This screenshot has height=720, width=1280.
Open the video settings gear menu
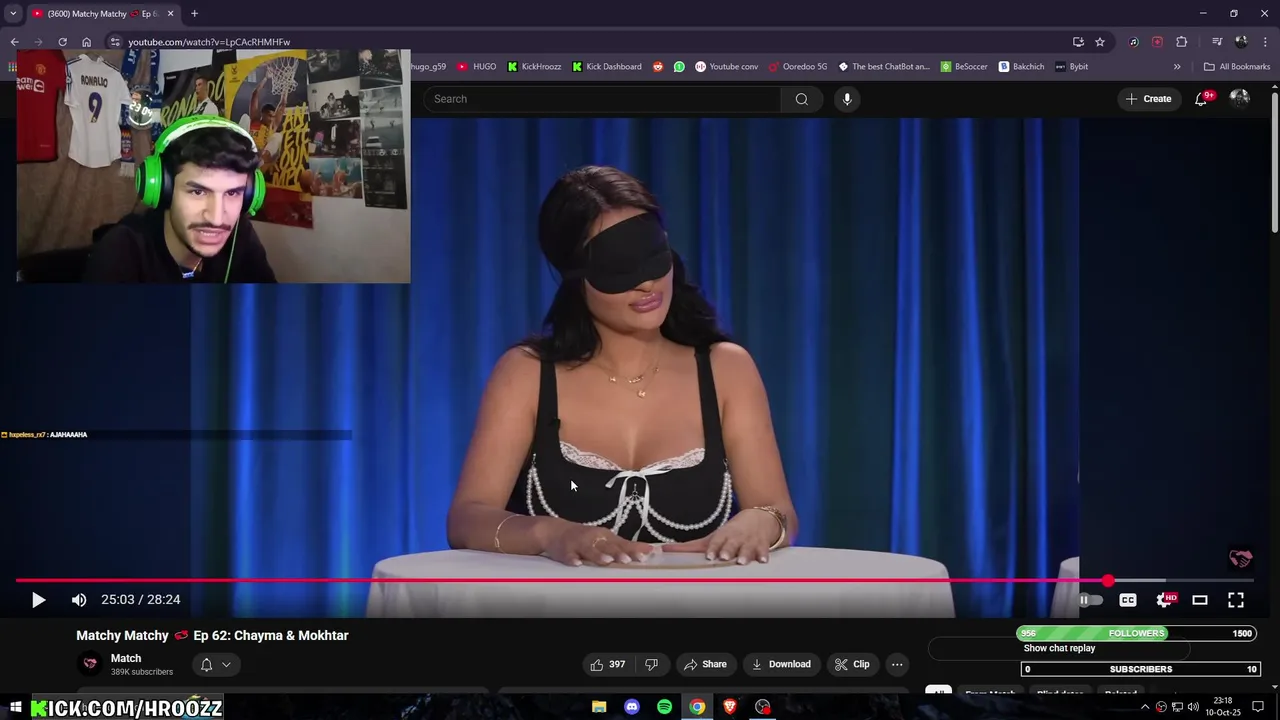[1165, 600]
